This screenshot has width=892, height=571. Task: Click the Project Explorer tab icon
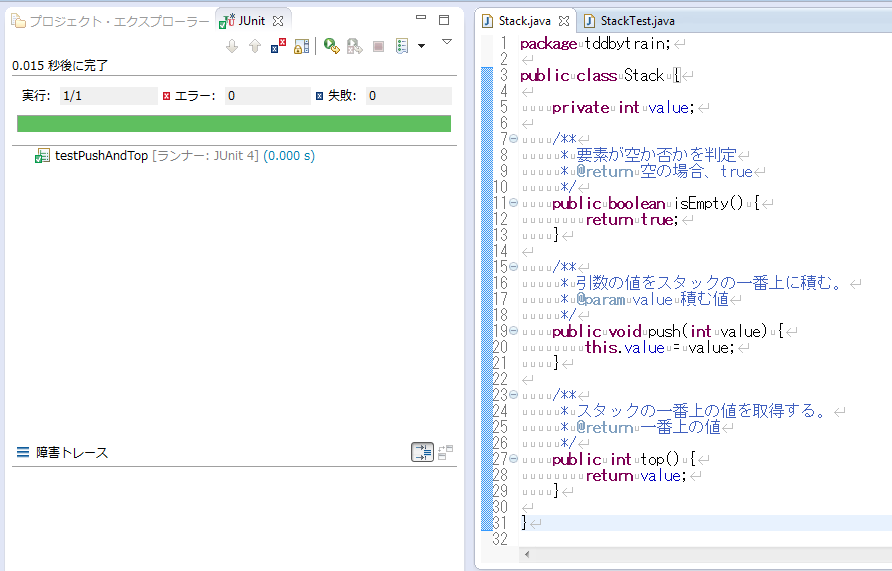click(19, 22)
